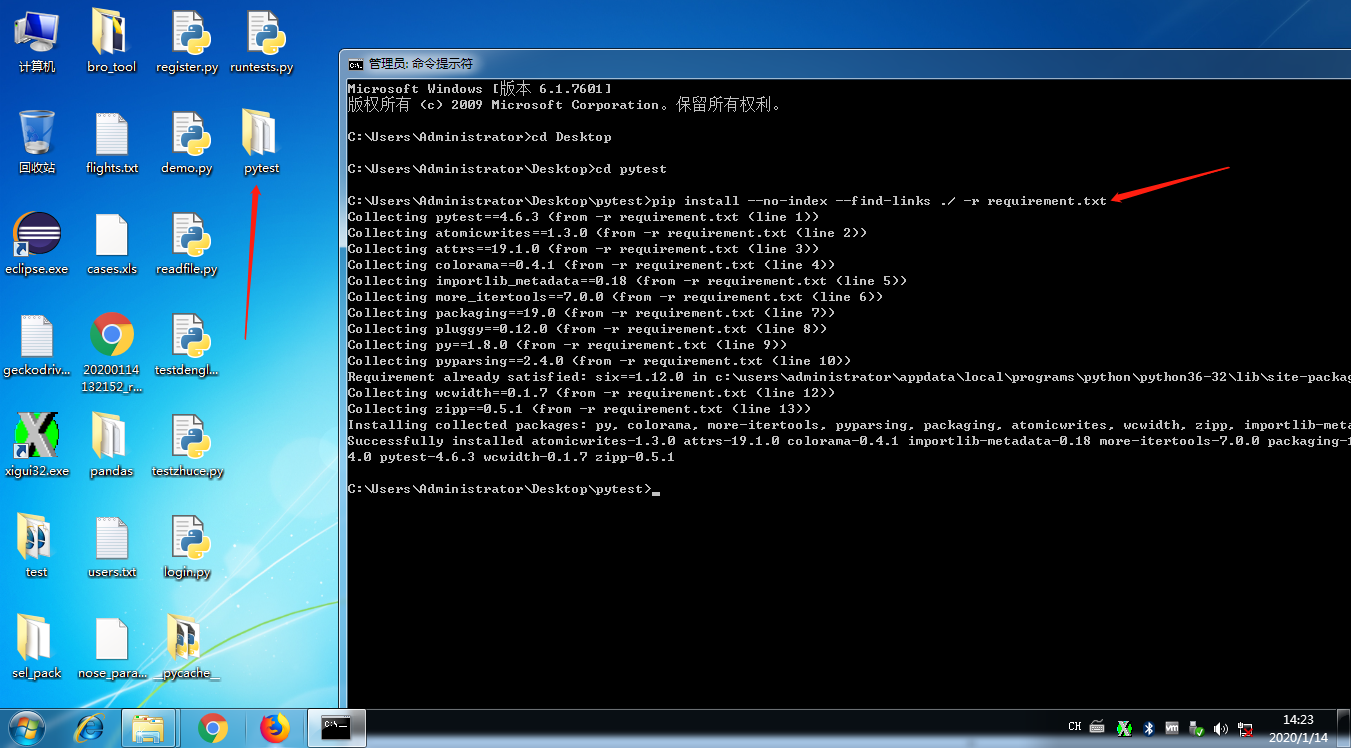Click the Show desktop strip
Image resolution: width=1351 pixels, height=748 pixels.
pyautogui.click(x=1343, y=728)
